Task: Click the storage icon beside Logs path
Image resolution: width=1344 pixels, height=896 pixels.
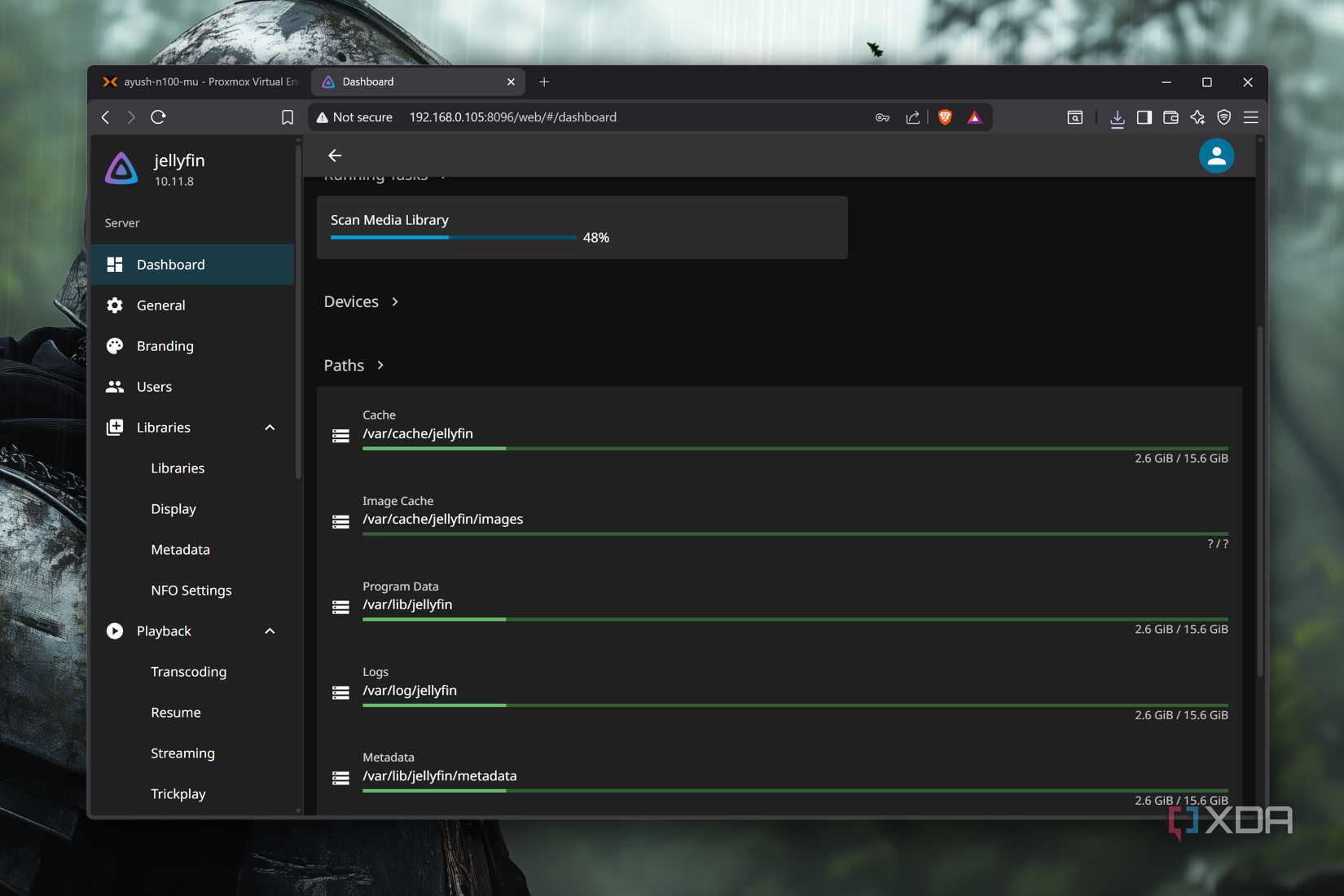Action: pos(340,692)
